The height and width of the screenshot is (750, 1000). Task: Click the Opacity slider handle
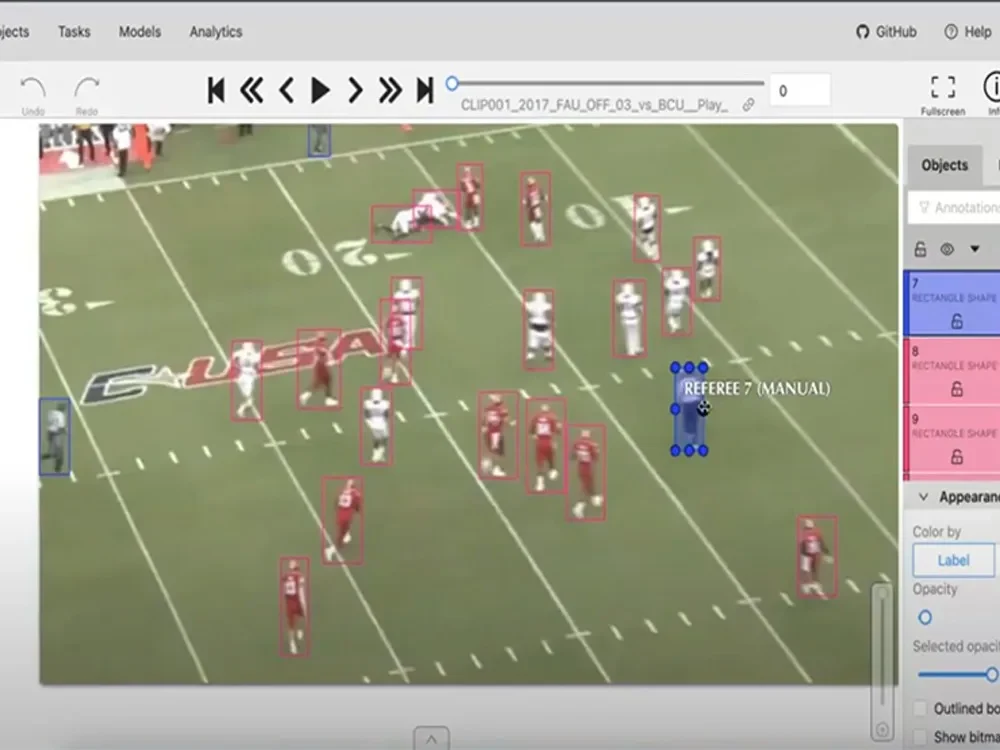[925, 617]
